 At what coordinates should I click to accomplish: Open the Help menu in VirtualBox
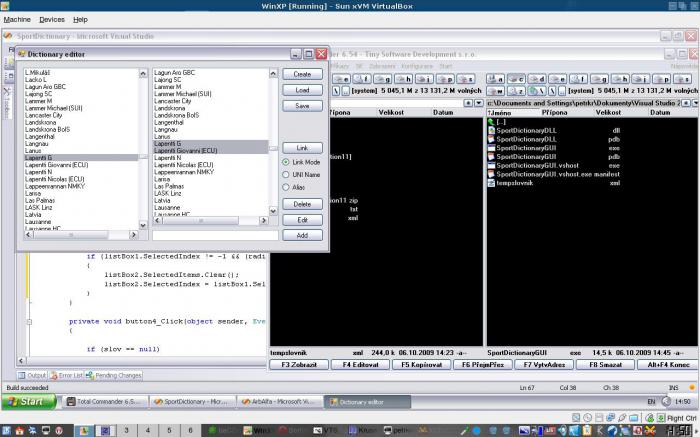(80, 20)
